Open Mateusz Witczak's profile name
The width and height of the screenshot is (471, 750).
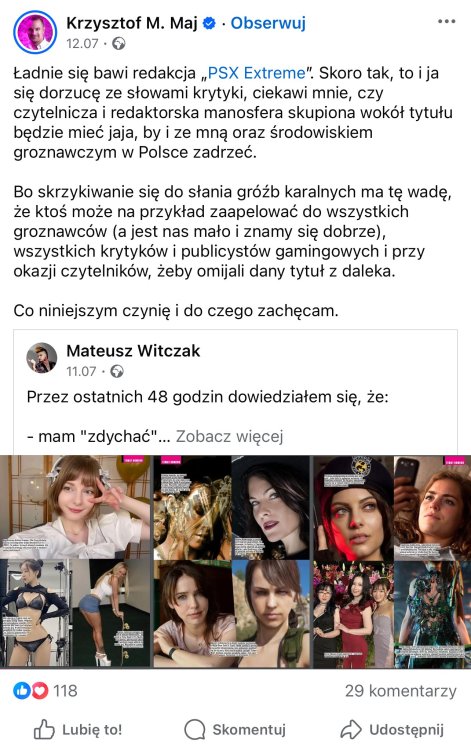point(133,351)
